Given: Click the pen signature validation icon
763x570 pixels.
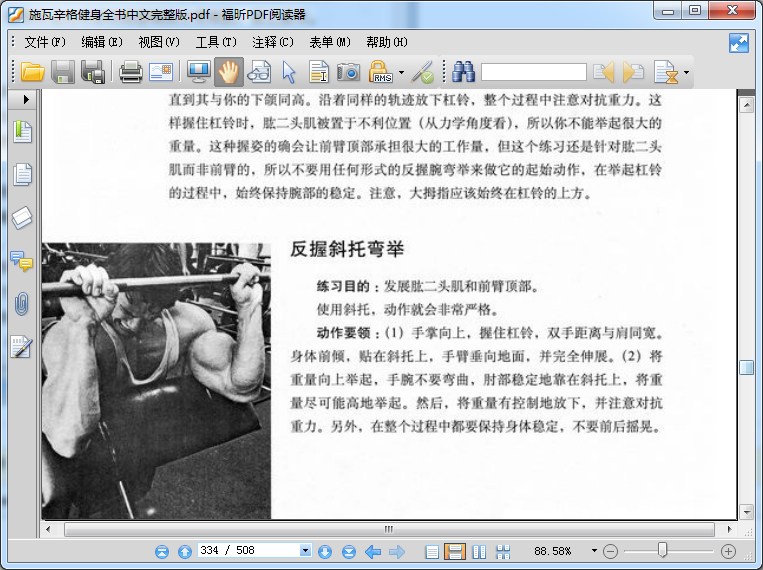Looking at the screenshot, I should click(x=422, y=72).
